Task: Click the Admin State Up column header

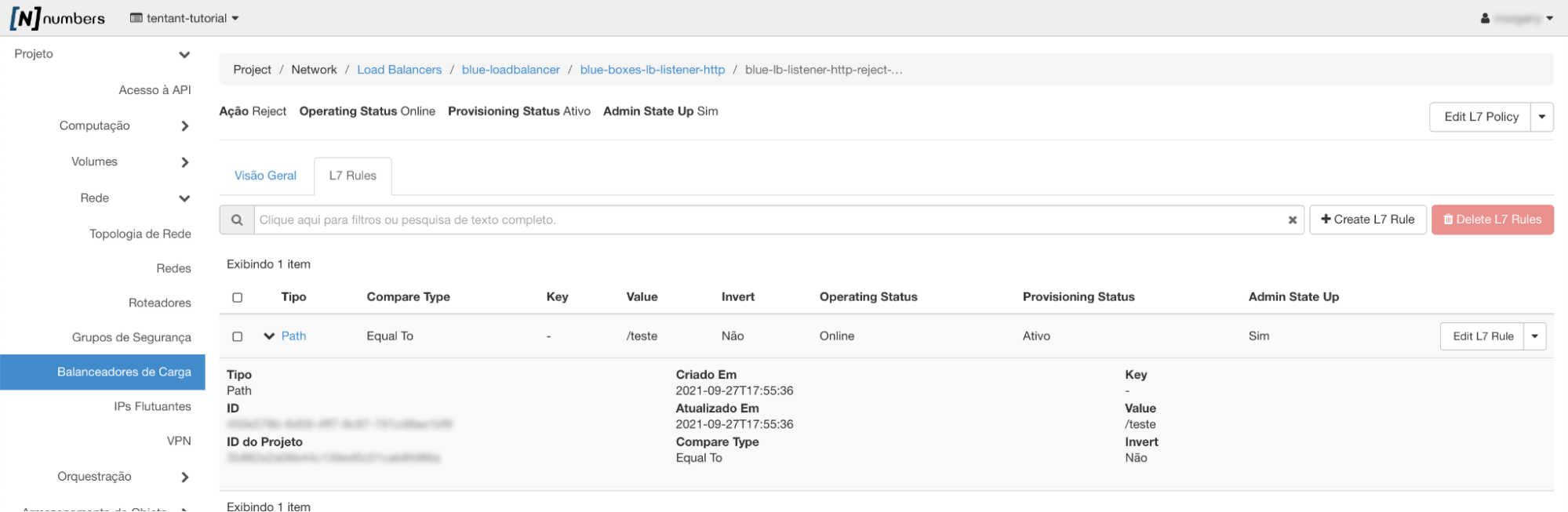Action: pyautogui.click(x=1293, y=297)
